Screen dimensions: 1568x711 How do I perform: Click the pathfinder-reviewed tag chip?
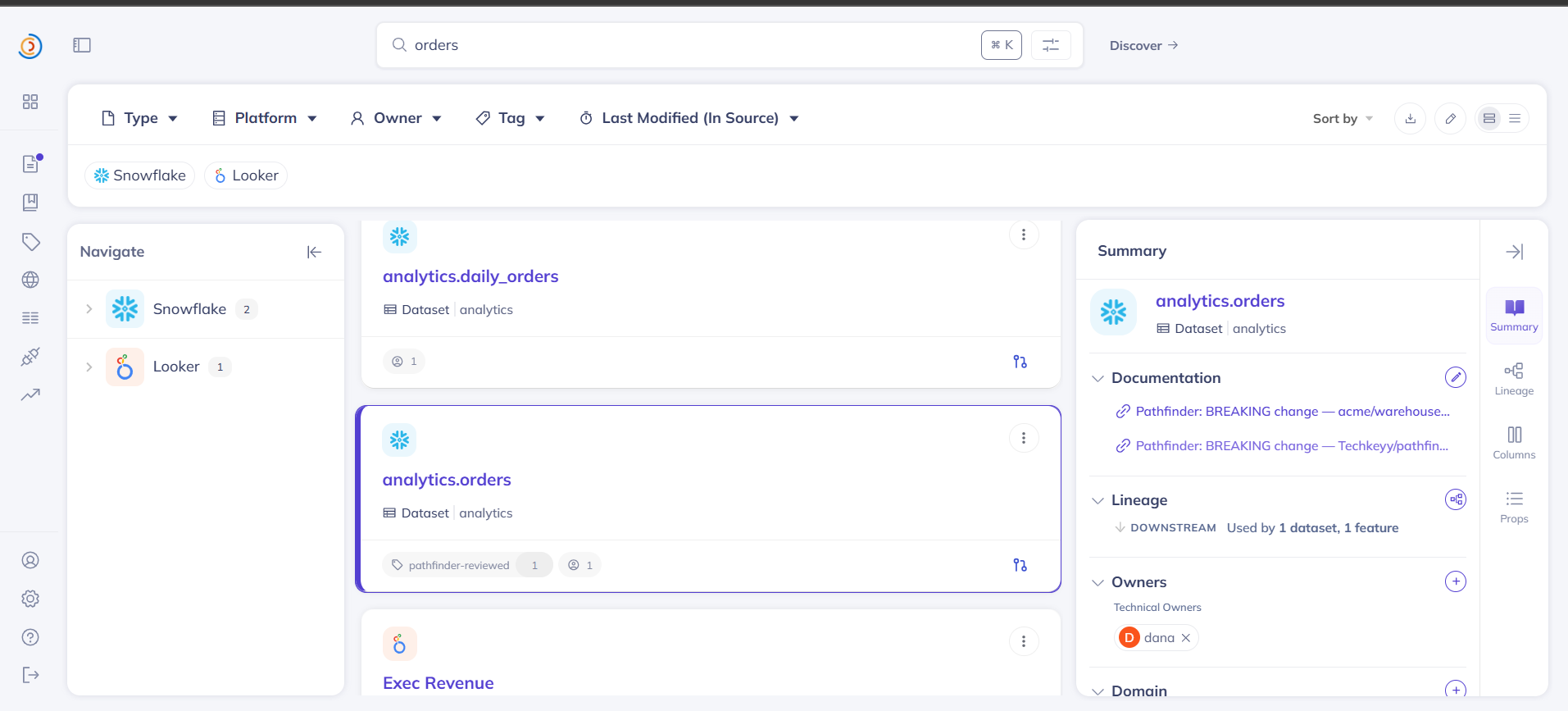(467, 565)
